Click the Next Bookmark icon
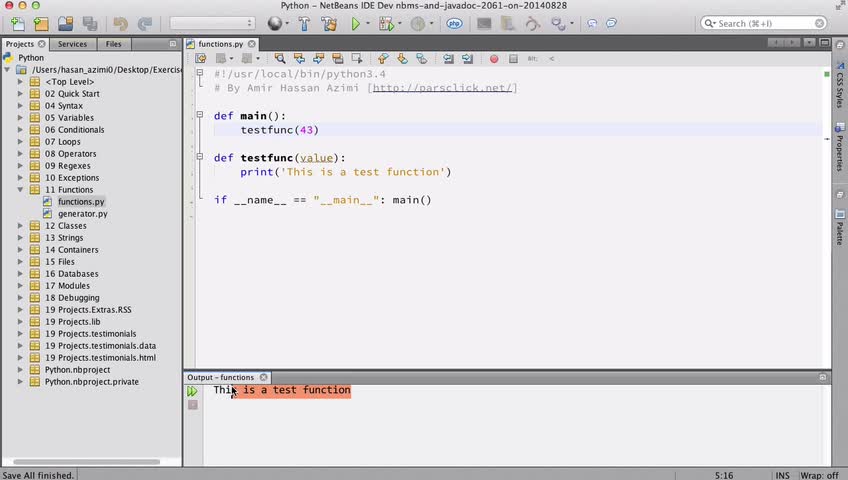Viewport: 848px width, 480px height. coord(402,58)
